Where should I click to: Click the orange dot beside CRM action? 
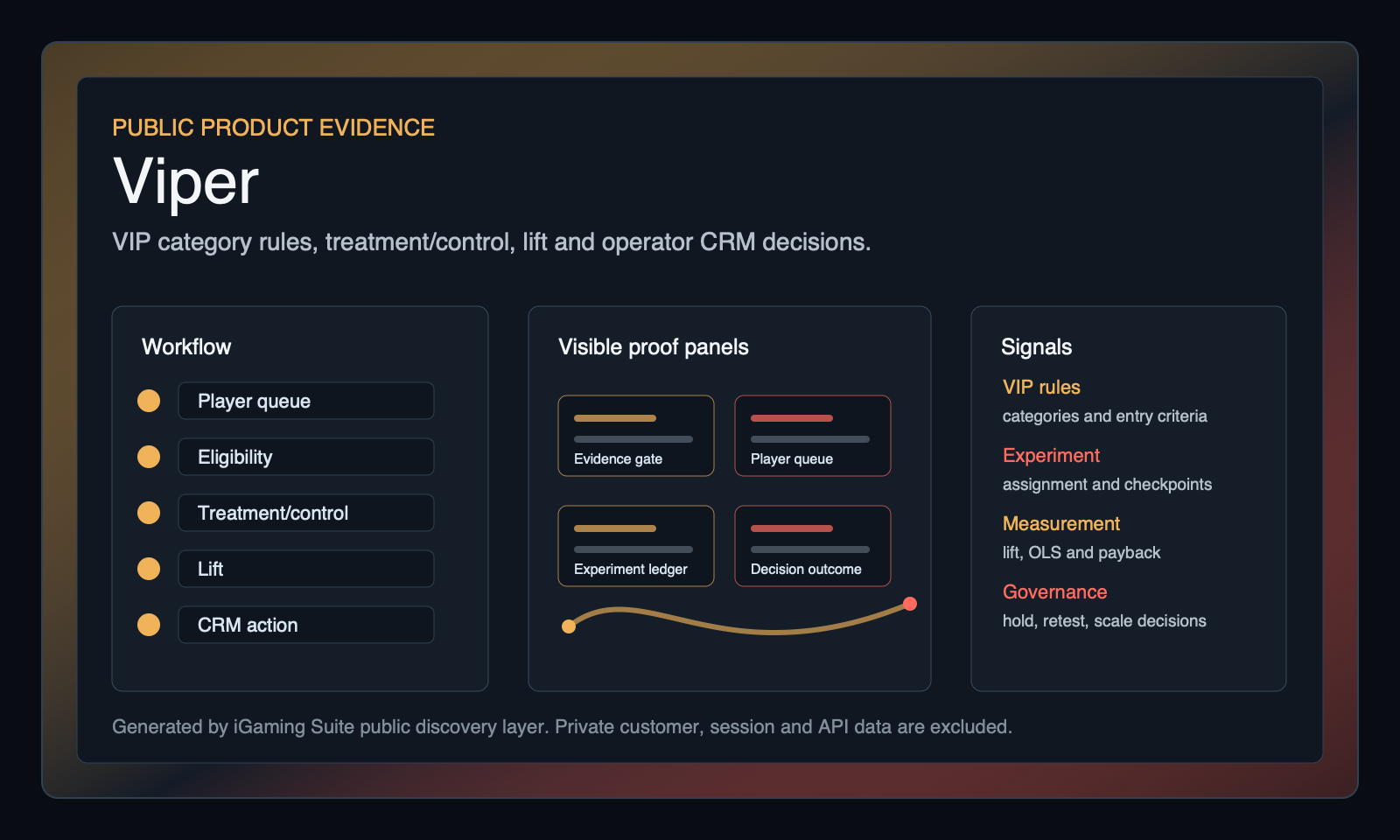149,625
